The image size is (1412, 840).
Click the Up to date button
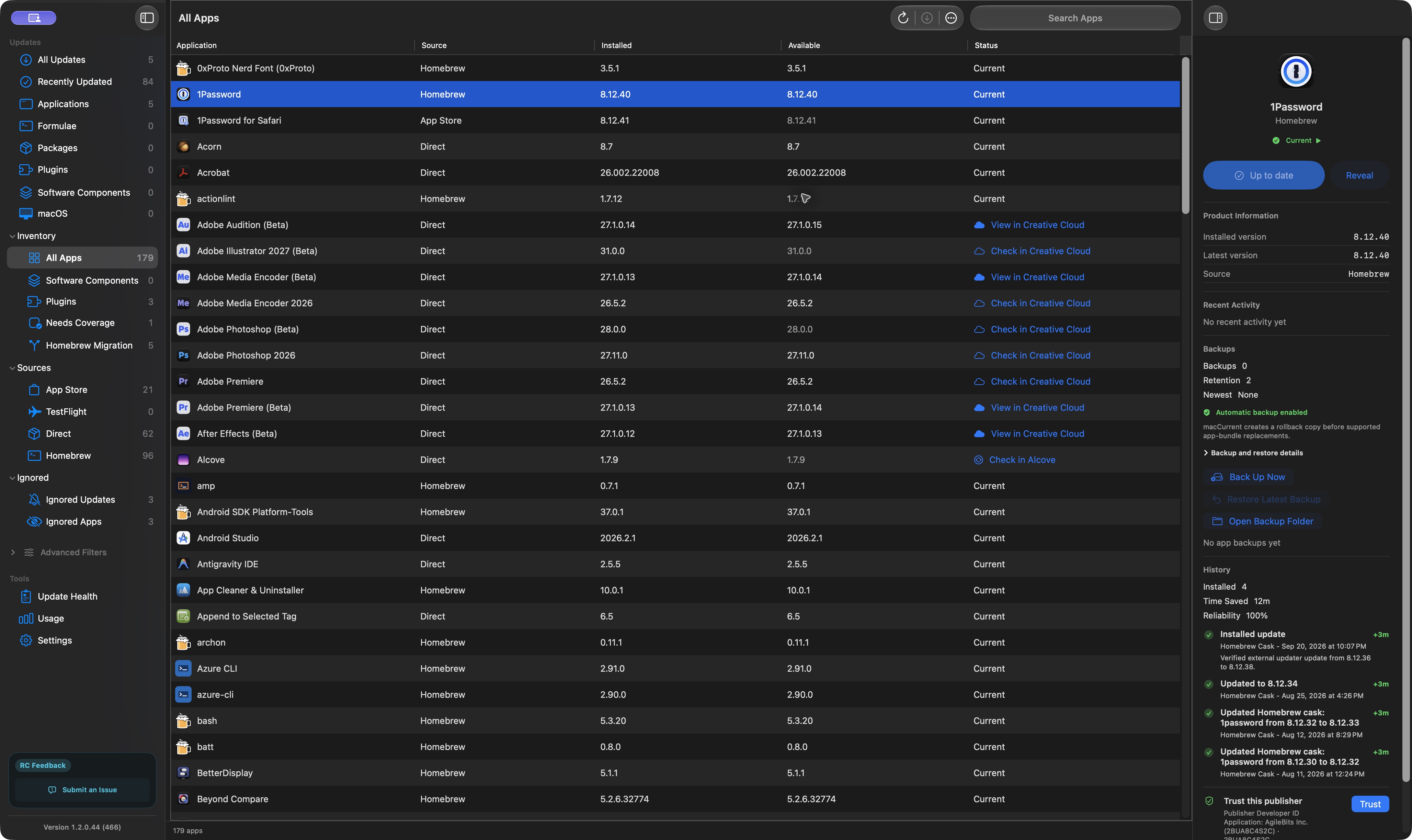(x=1263, y=175)
